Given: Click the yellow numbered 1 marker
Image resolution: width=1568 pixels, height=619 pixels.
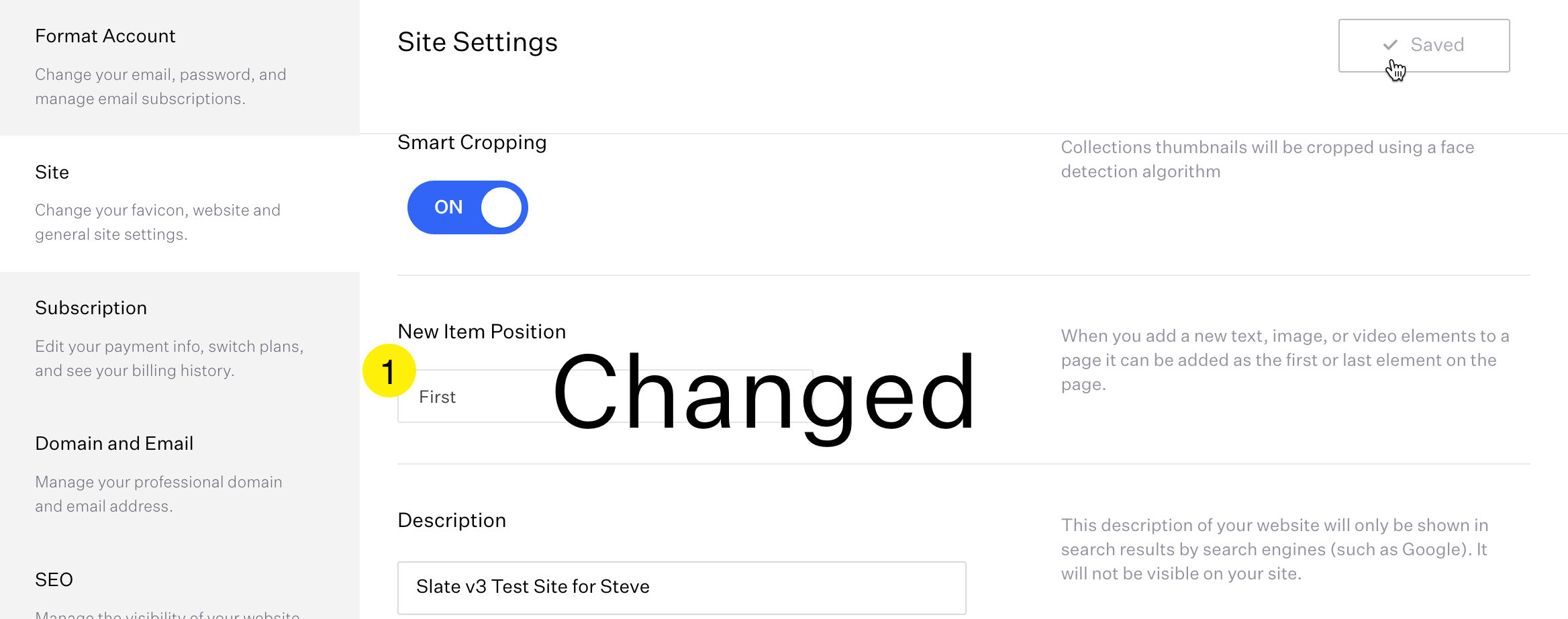Looking at the screenshot, I should 389,371.
